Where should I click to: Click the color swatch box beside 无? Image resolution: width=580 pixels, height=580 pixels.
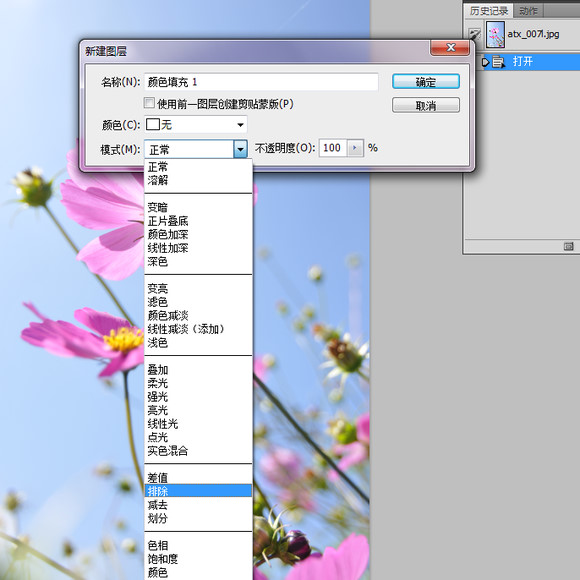(x=153, y=125)
